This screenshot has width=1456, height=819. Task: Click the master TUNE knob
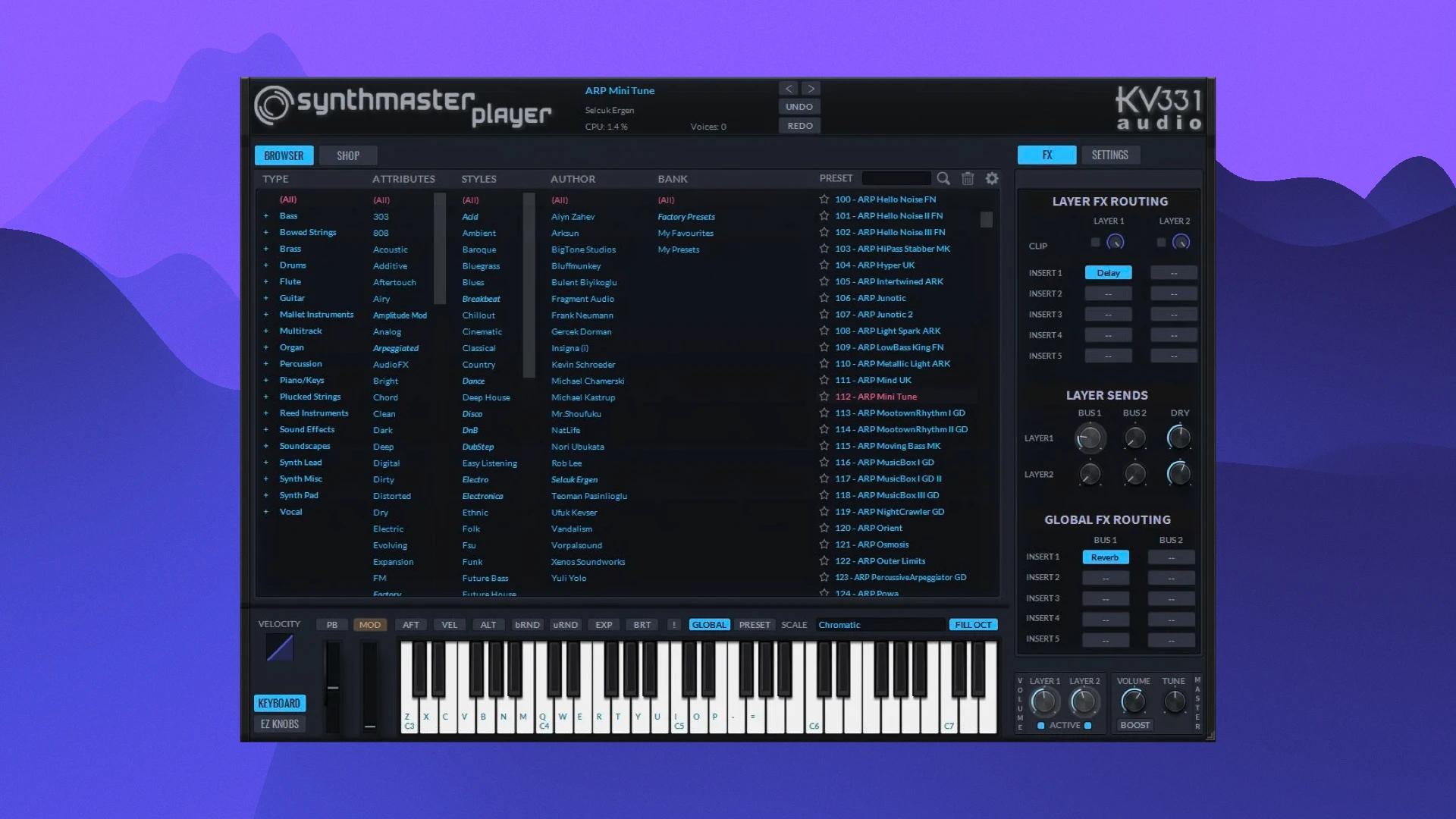1174,701
